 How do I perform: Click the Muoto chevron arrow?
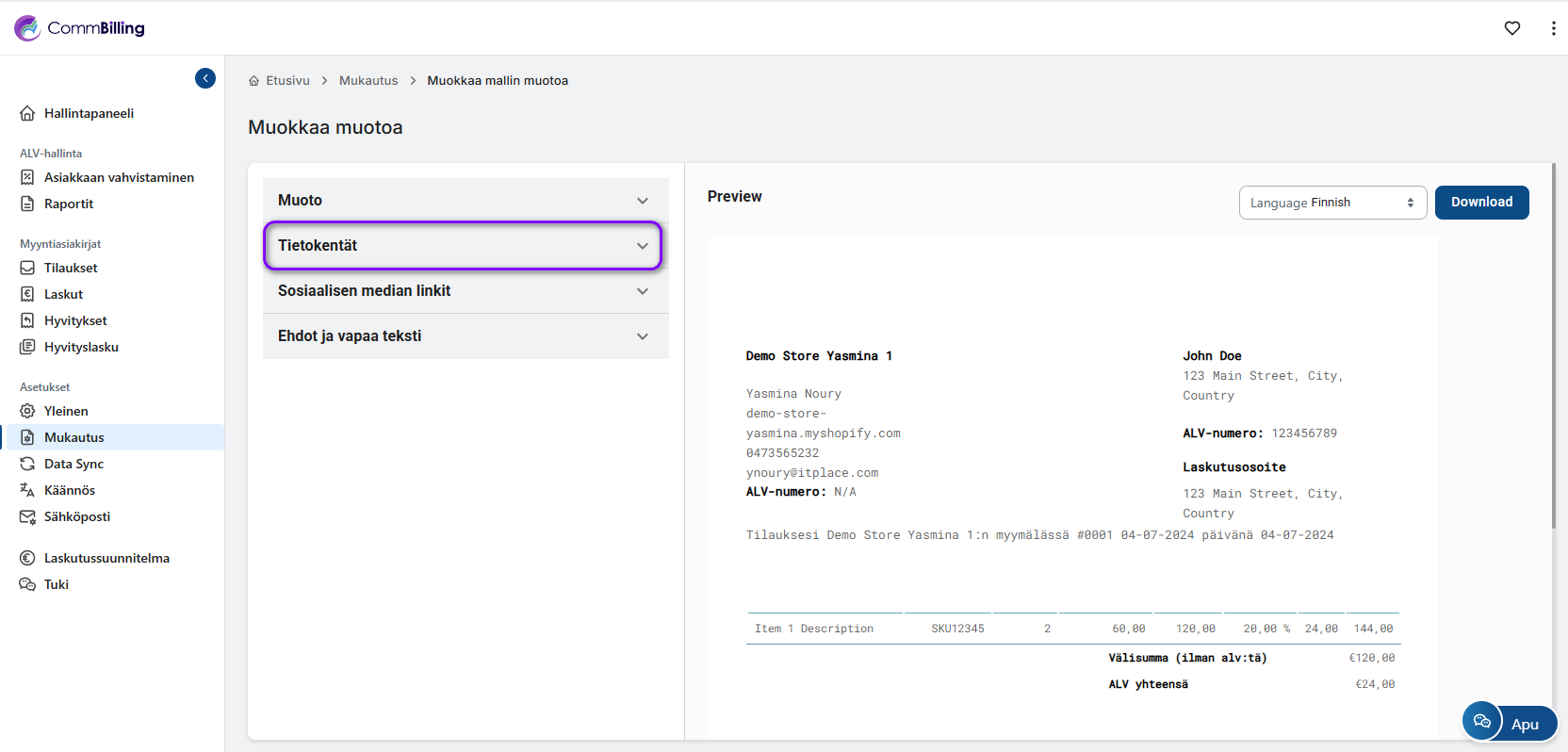[643, 201]
